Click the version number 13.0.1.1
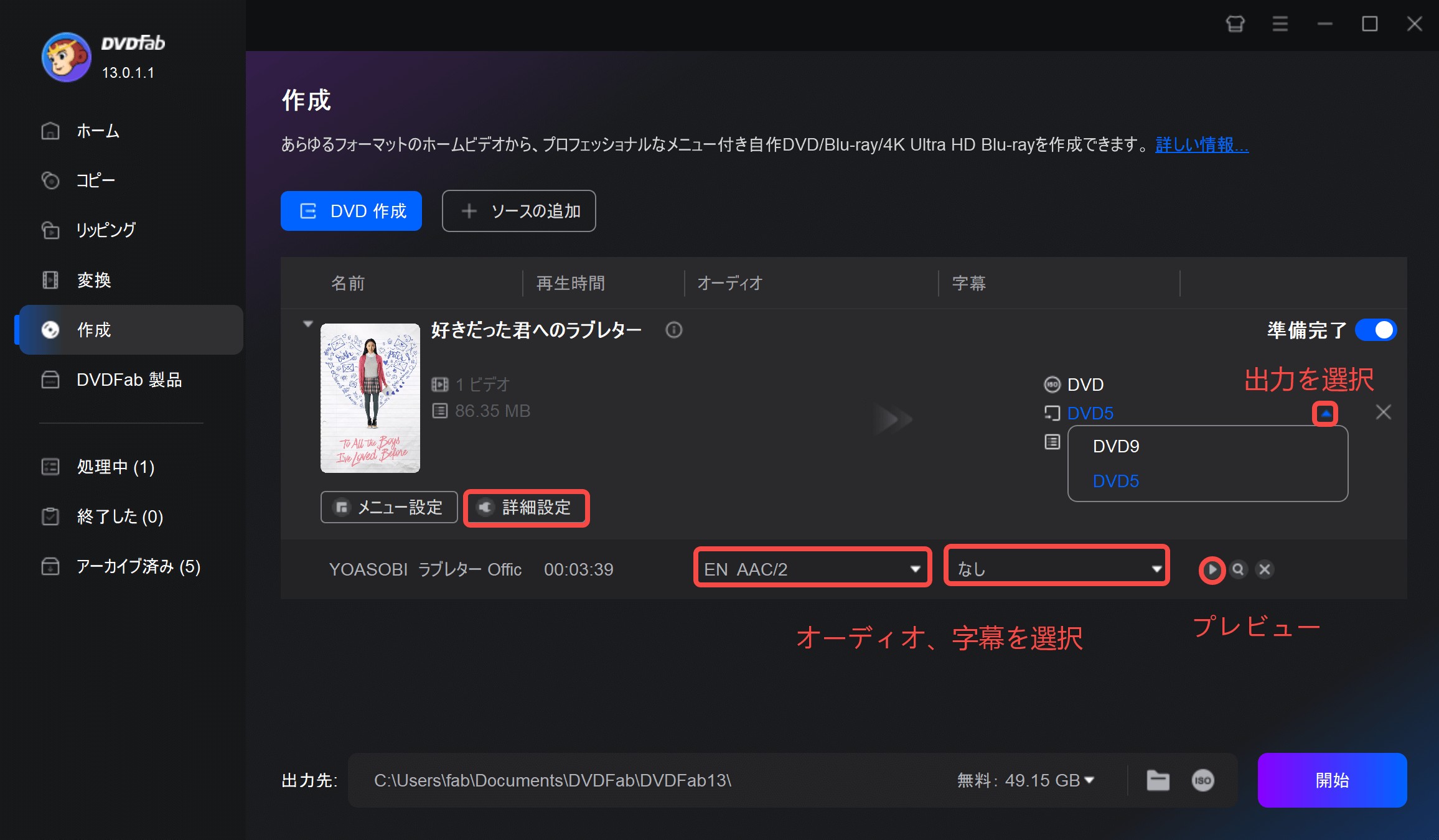Screen dimensions: 1439x840 (x=128, y=73)
